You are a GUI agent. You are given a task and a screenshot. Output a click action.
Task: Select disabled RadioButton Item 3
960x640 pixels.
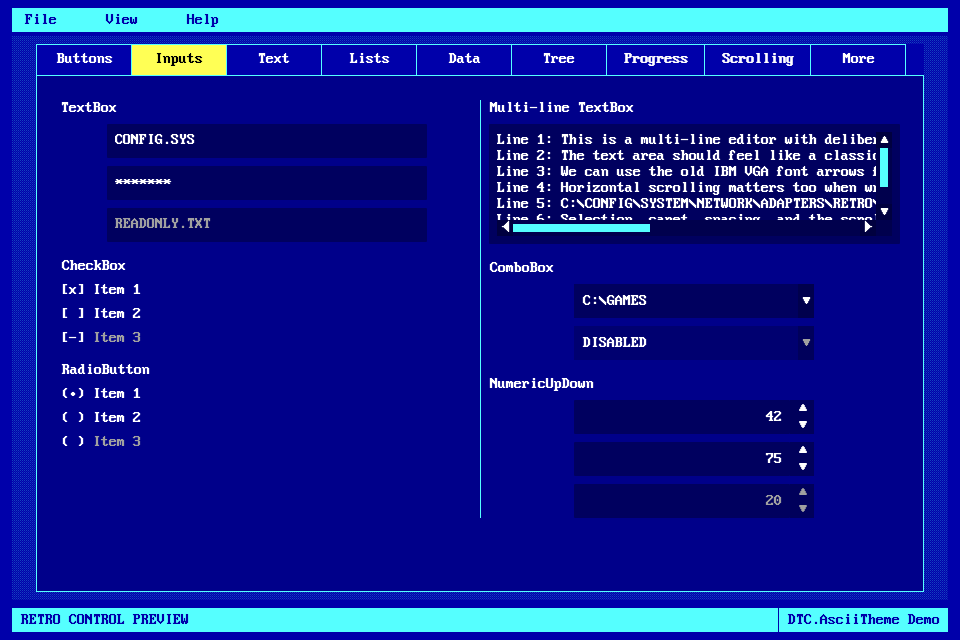(x=101, y=441)
